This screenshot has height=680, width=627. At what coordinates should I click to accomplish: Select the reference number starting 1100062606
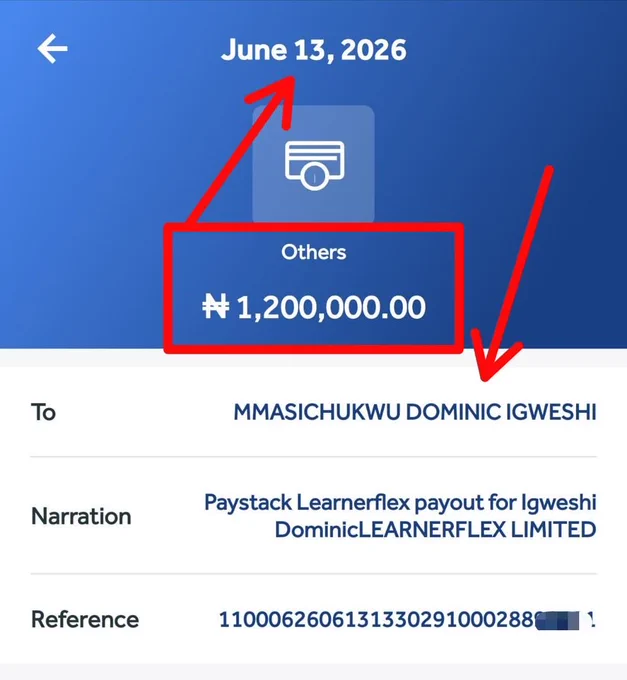407,619
